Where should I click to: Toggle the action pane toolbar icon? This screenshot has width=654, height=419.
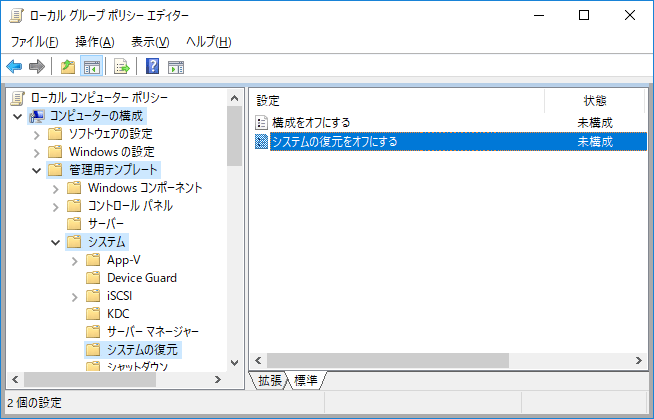point(176,67)
